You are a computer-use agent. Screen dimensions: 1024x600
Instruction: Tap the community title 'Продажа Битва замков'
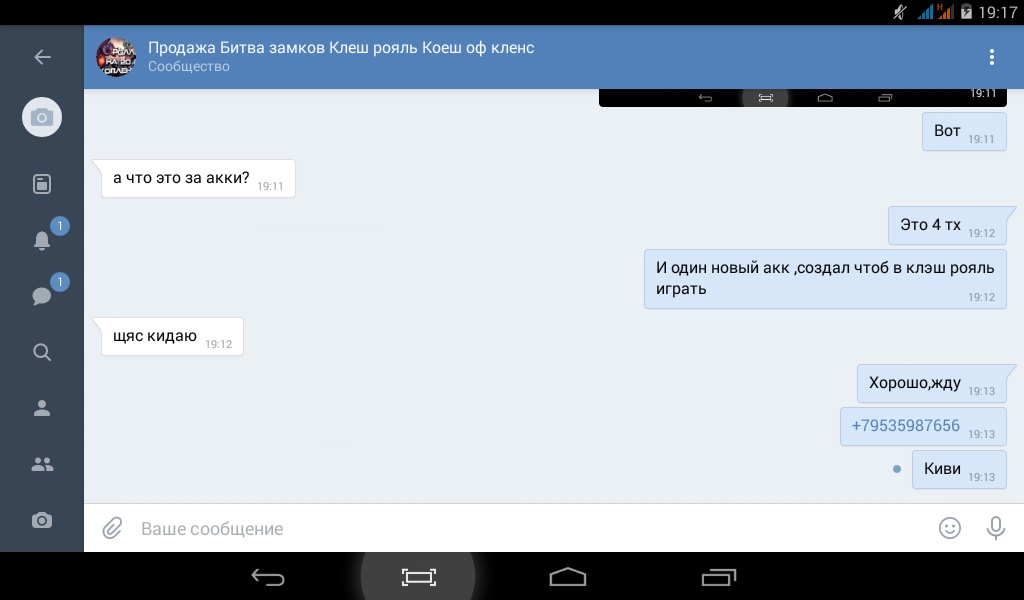click(x=341, y=48)
